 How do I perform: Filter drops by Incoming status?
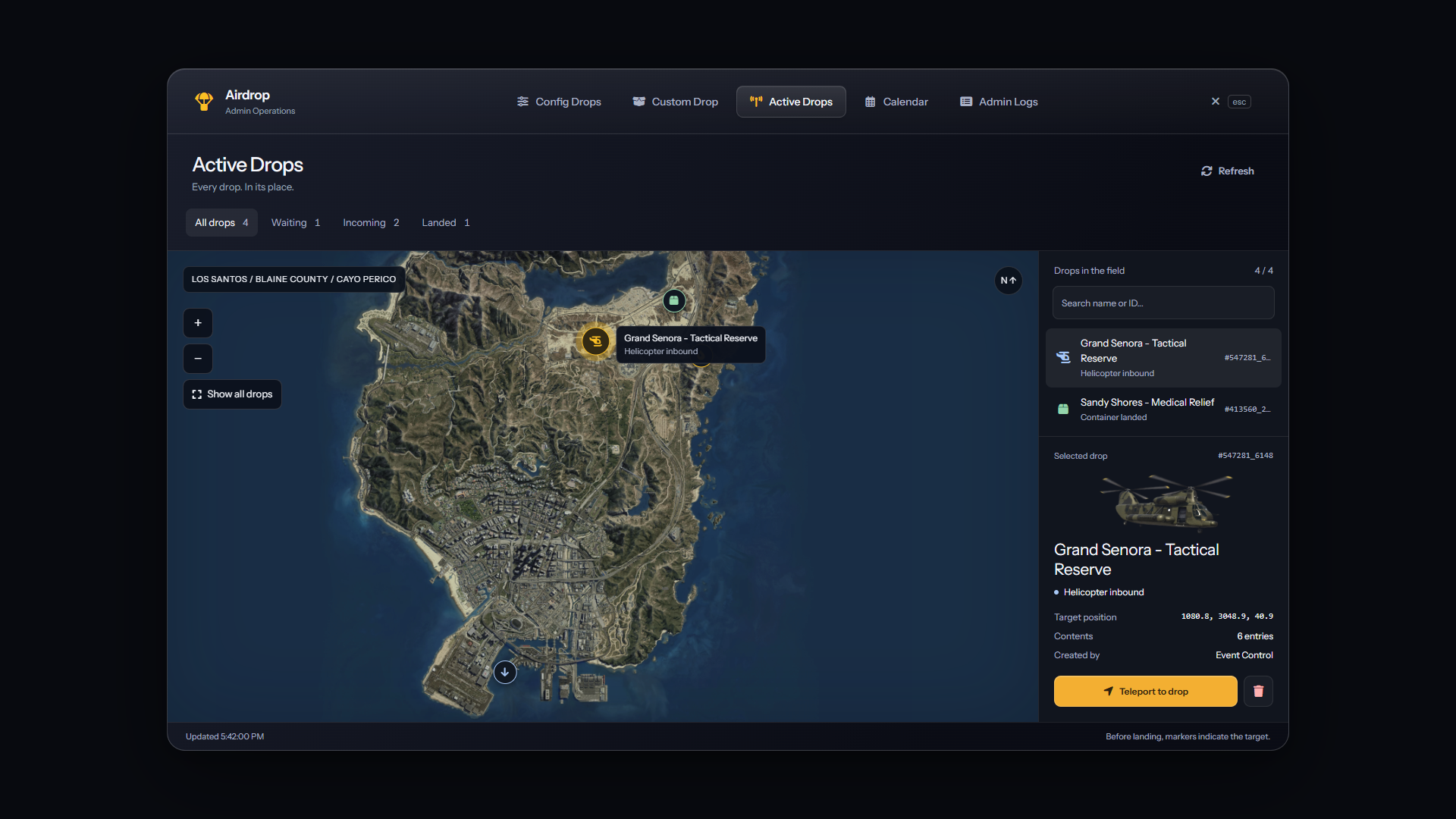click(371, 223)
